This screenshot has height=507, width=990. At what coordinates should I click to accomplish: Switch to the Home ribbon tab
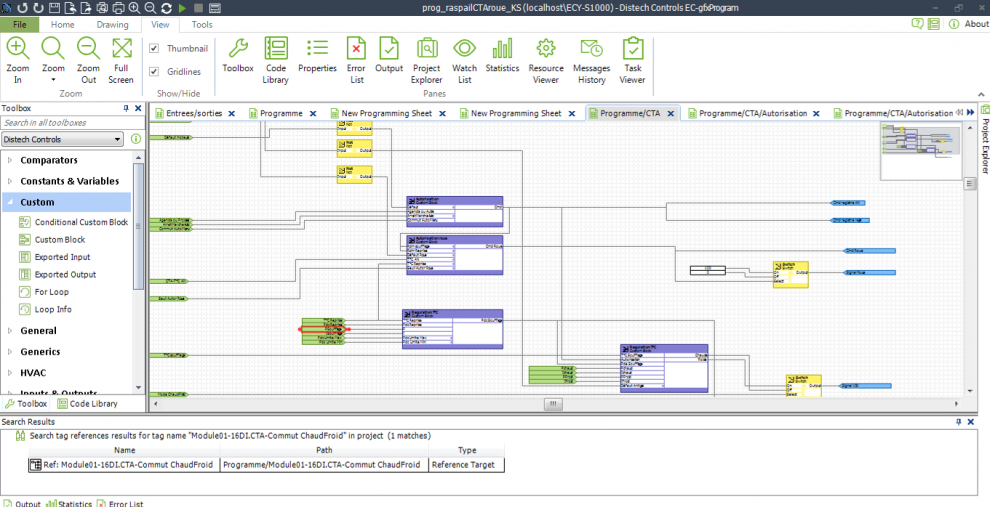tap(63, 25)
